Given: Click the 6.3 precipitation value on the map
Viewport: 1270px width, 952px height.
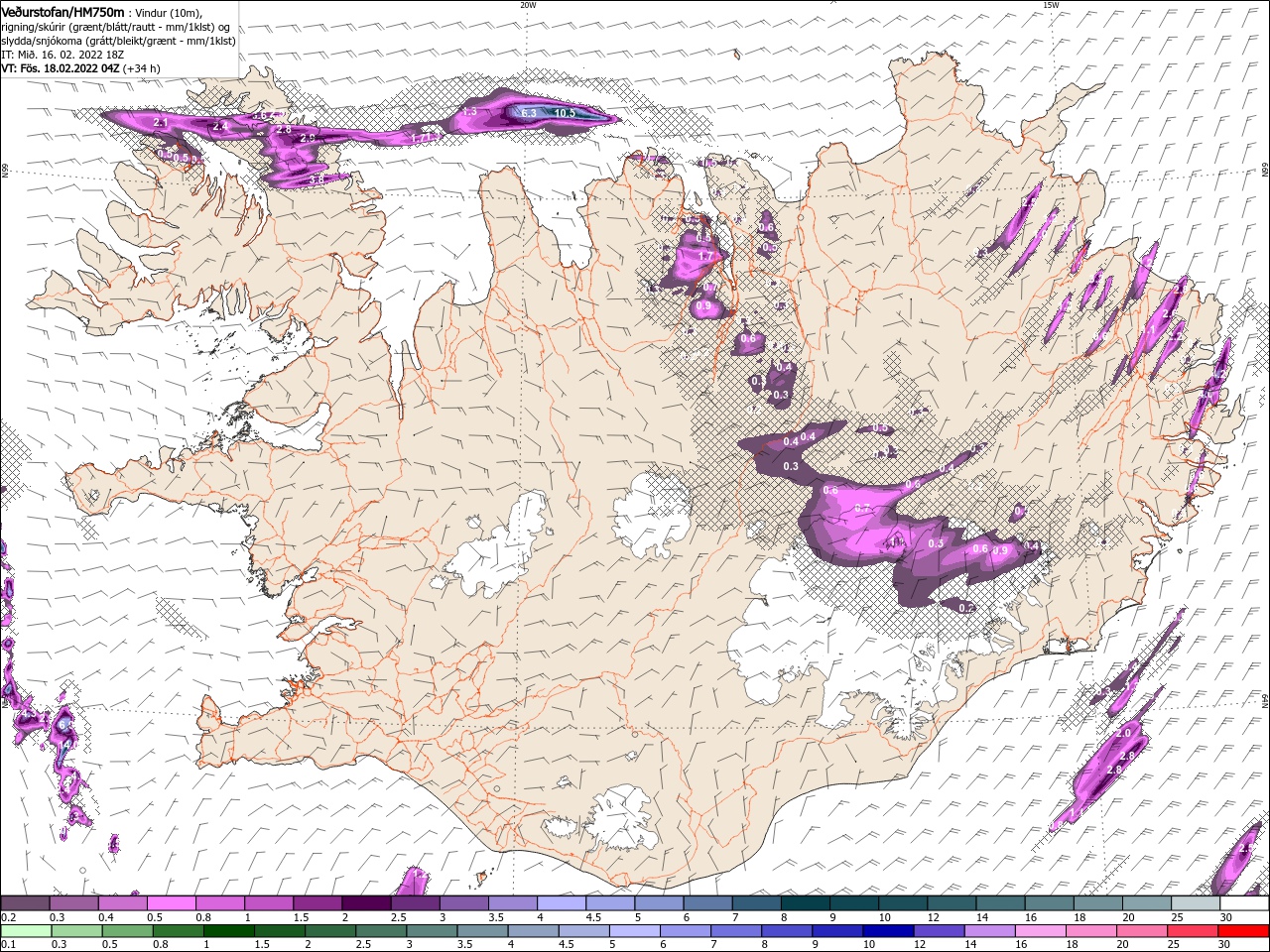Looking at the screenshot, I should pos(529,114).
